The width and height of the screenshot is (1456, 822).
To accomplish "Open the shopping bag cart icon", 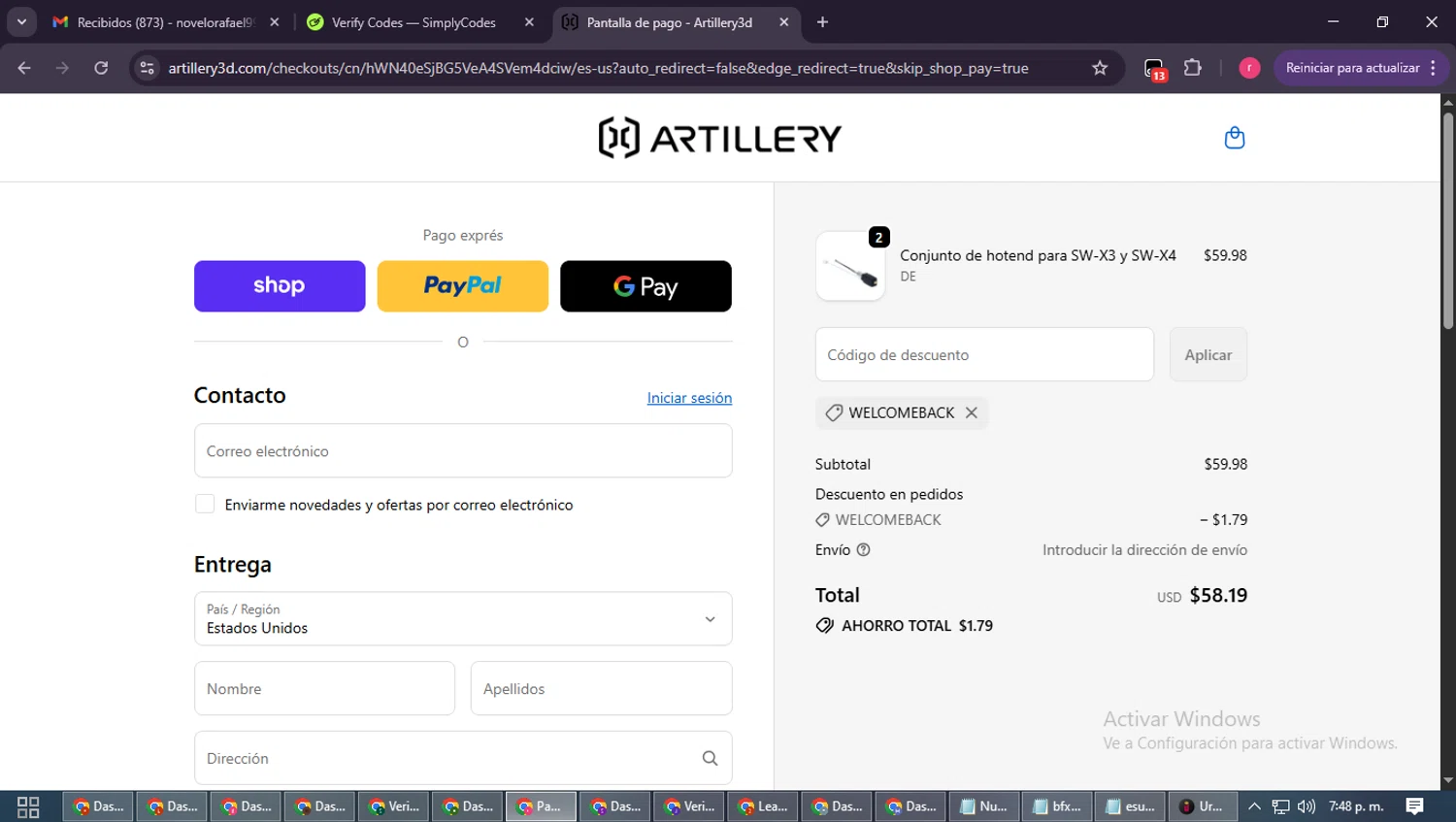I will (1235, 138).
